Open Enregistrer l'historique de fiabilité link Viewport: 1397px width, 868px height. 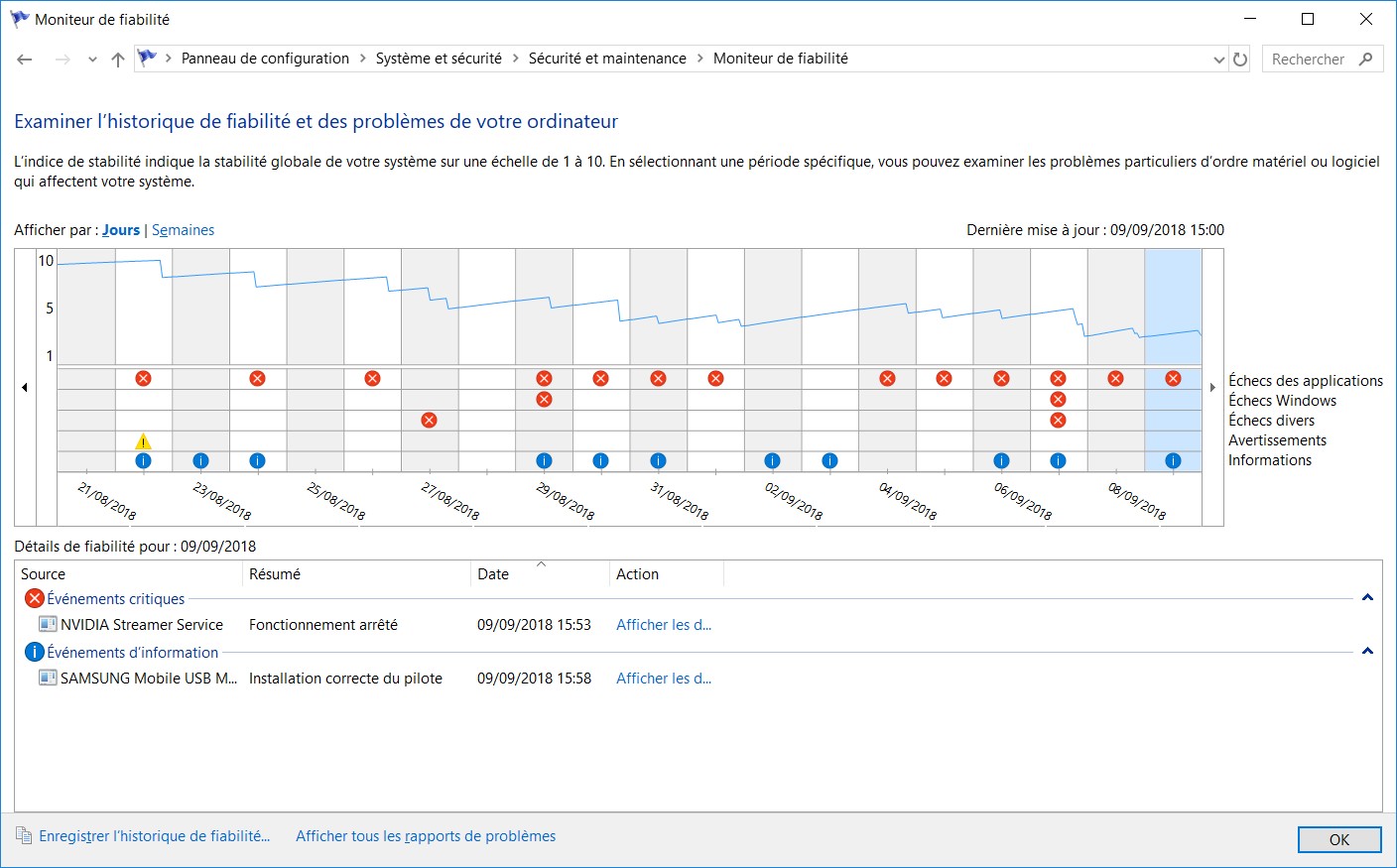[154, 836]
